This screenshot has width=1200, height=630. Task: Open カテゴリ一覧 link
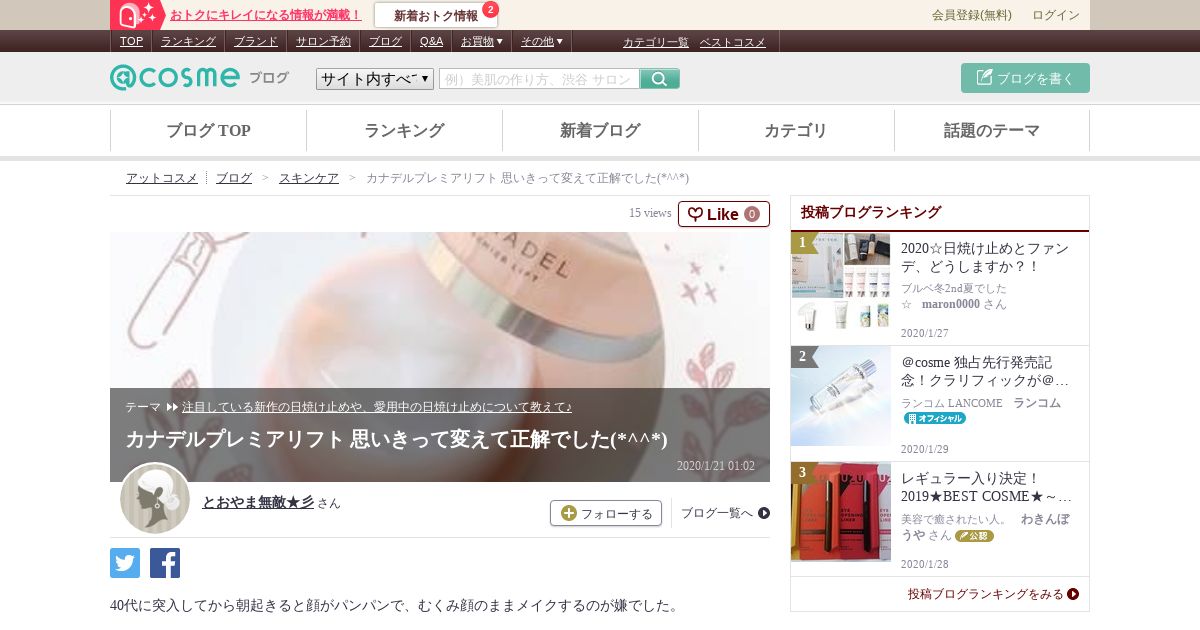[x=656, y=42]
